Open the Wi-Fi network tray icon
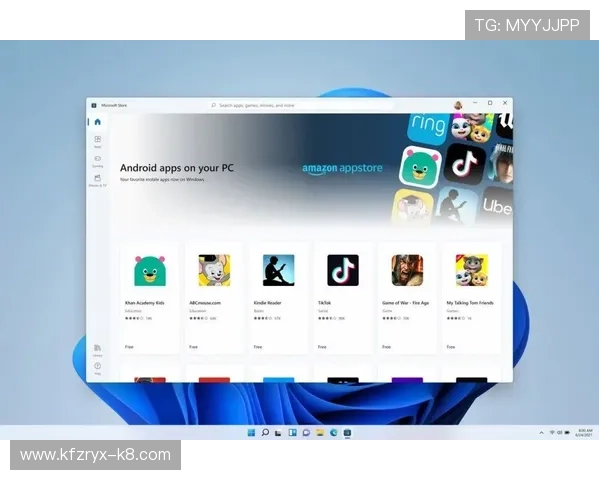The height and width of the screenshot is (480, 600). coord(552,433)
